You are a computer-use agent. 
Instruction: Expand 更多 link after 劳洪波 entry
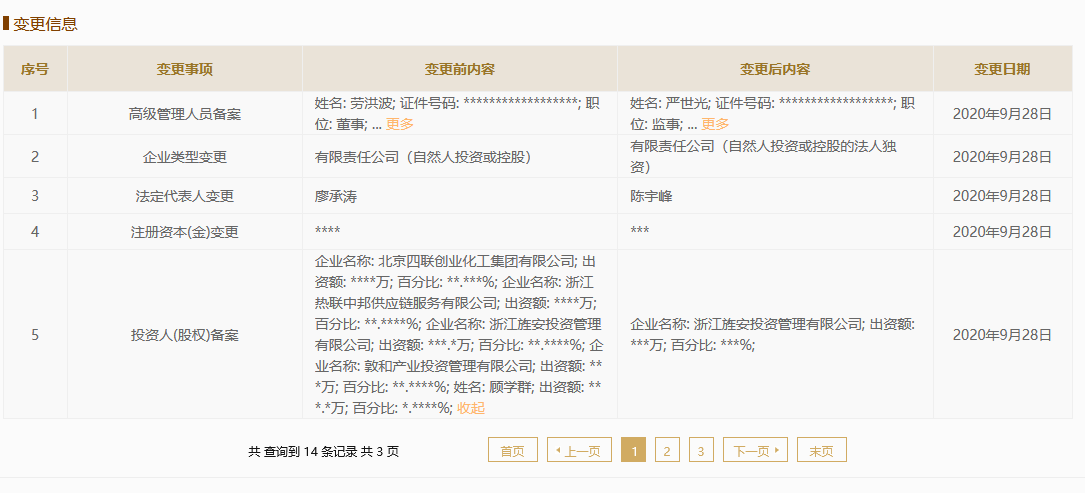coord(400,125)
